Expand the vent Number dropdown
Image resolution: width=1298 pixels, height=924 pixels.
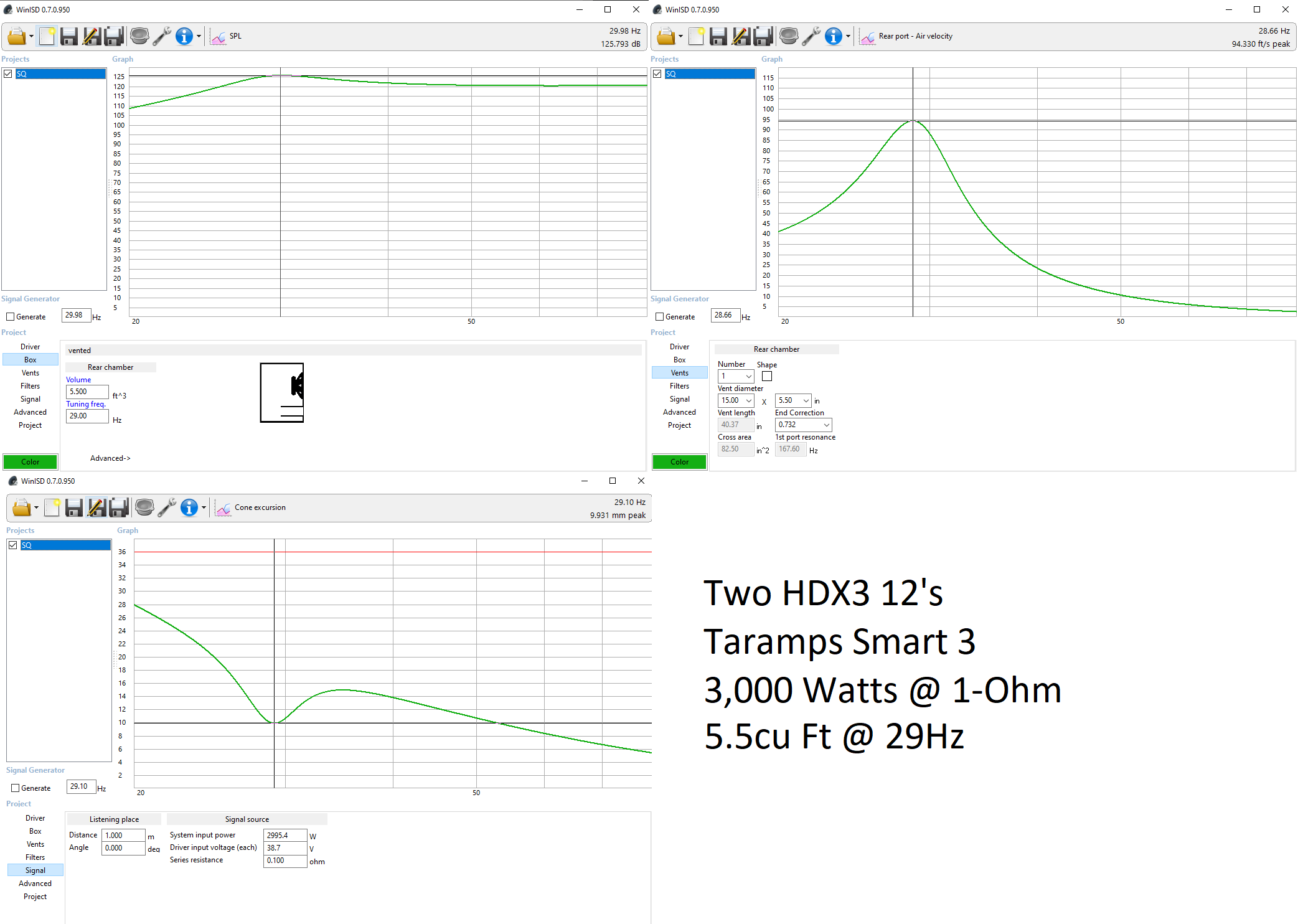[x=749, y=376]
